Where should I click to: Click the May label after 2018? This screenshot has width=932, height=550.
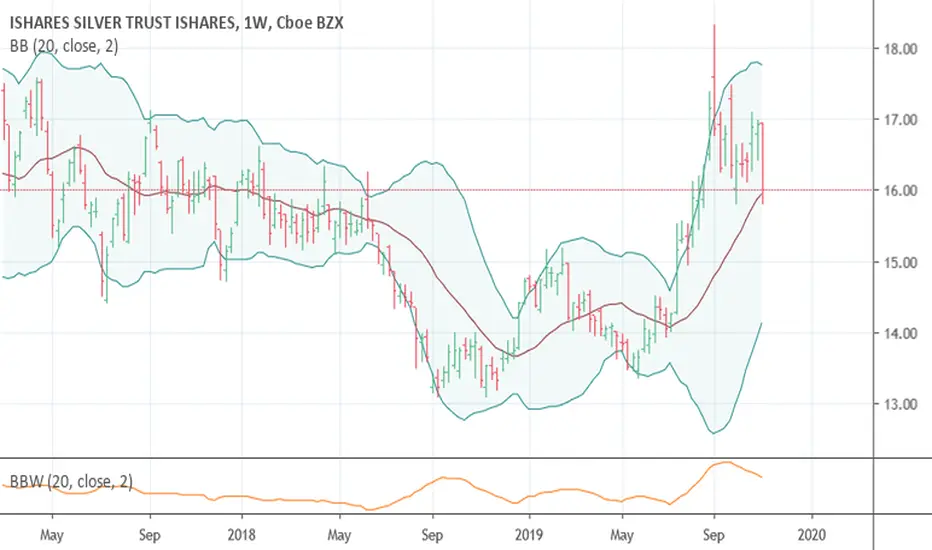pos(339,535)
